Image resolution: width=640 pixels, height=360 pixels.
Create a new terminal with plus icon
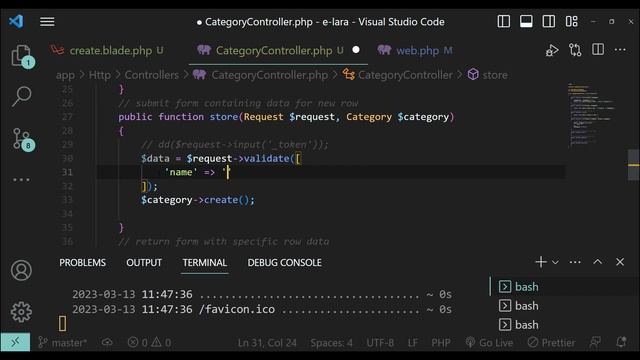541,262
